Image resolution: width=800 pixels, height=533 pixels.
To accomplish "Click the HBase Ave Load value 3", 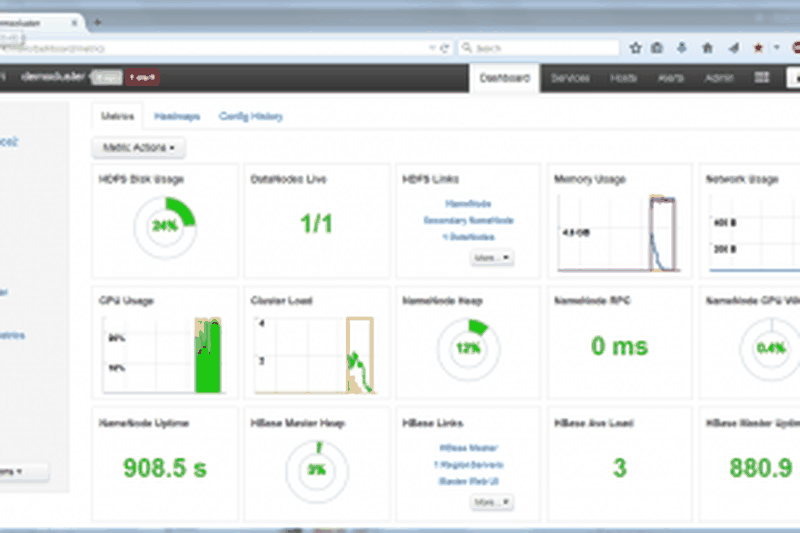I will pyautogui.click(x=619, y=468).
